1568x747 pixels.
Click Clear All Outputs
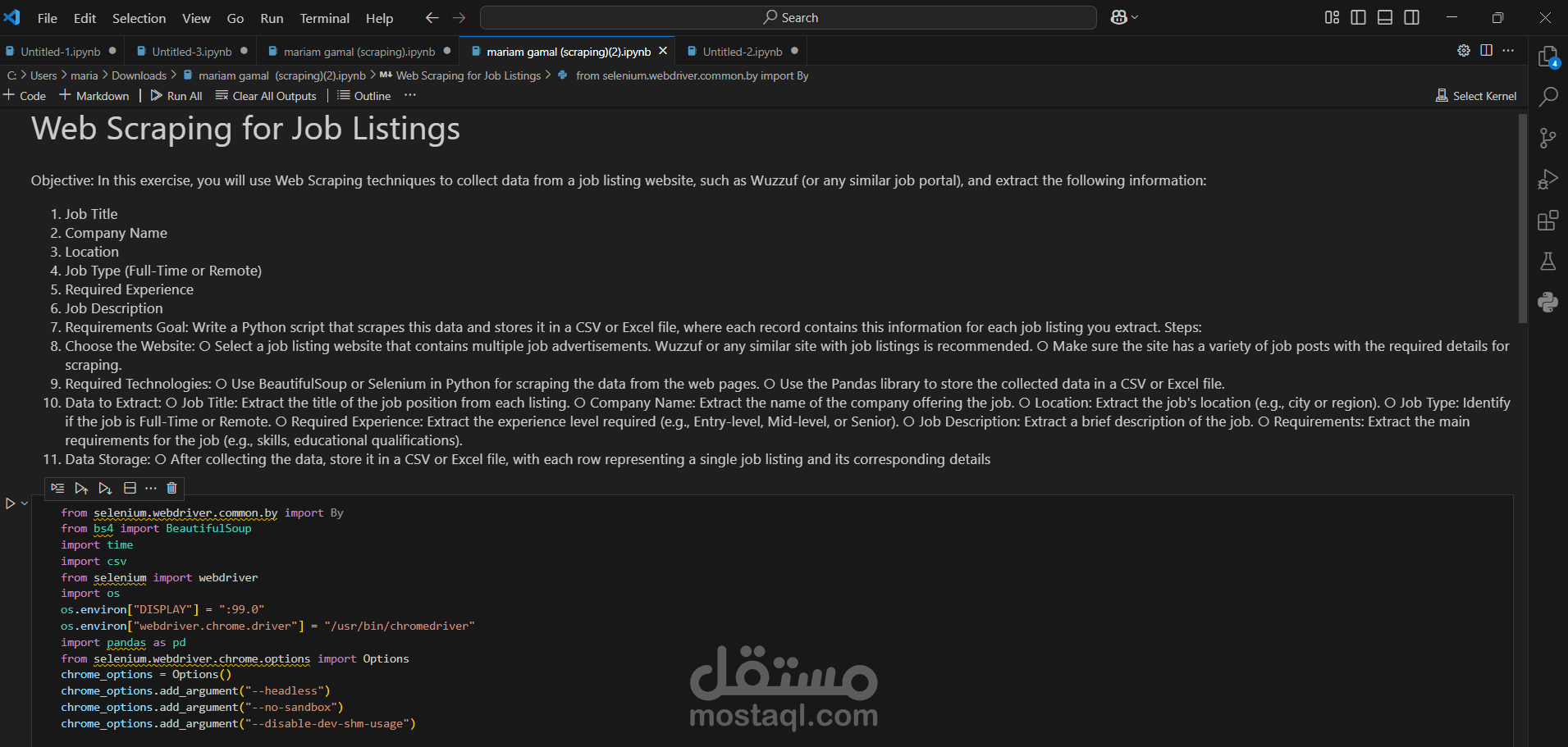pos(266,96)
